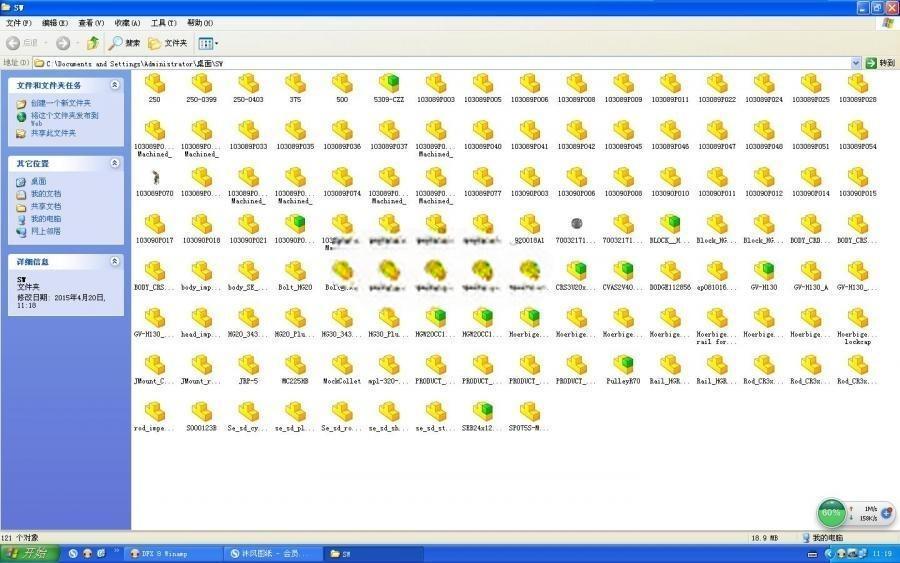Click the 搜索 (Search) toolbar button
The width and height of the screenshot is (900, 563).
click(125, 43)
